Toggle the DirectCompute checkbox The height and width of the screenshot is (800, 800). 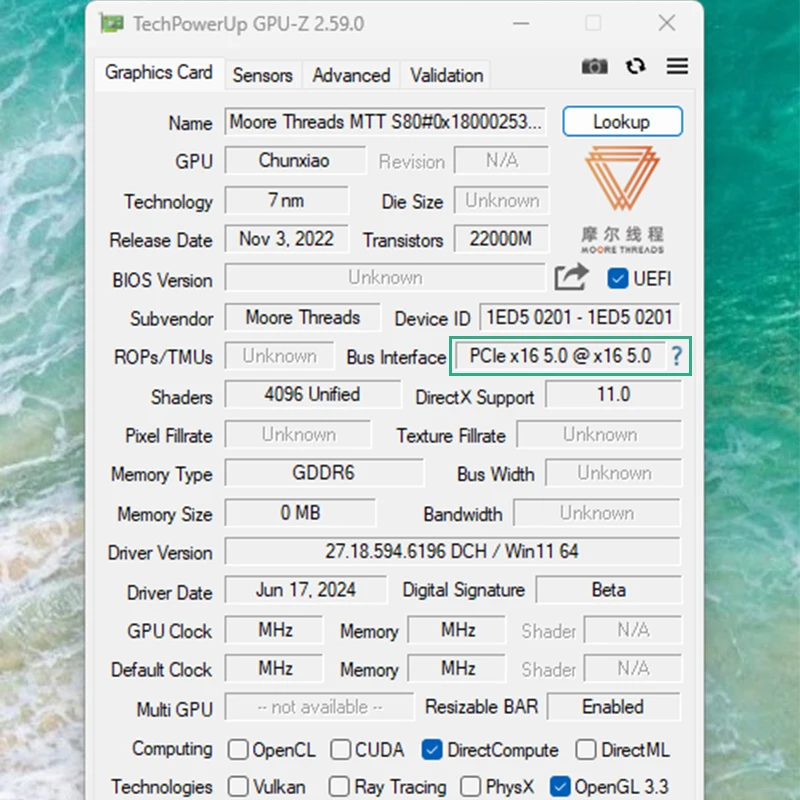click(432, 749)
